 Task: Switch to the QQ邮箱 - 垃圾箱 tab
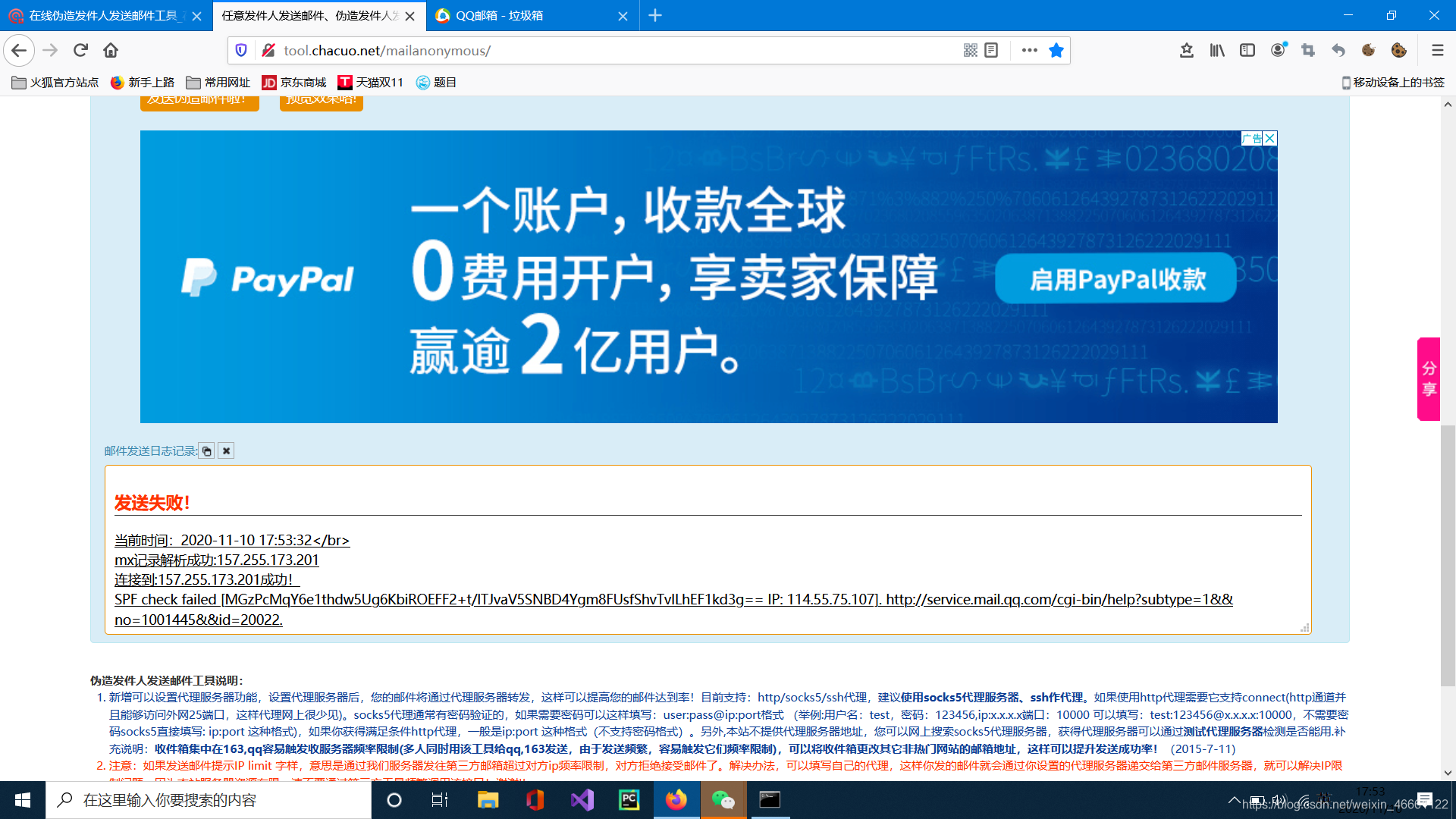point(523,15)
